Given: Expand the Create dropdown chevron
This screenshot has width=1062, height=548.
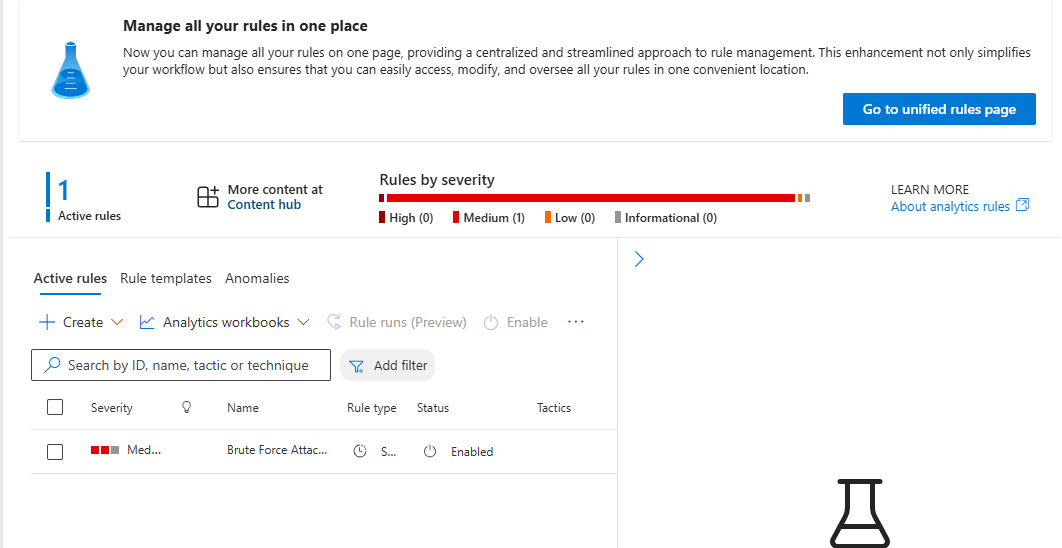Looking at the screenshot, I should pos(117,322).
